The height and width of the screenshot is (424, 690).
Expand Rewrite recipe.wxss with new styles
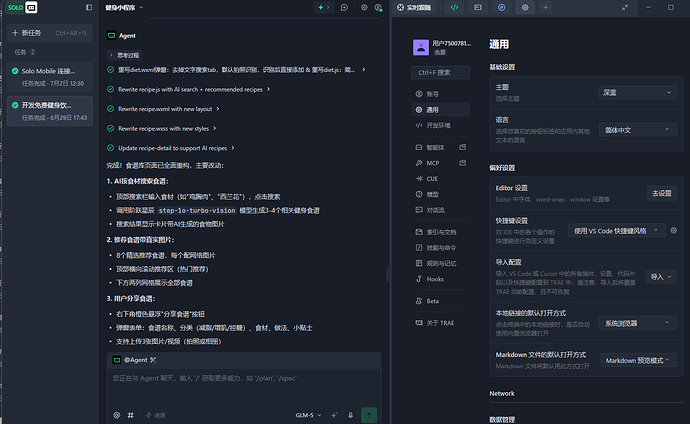(x=162, y=128)
